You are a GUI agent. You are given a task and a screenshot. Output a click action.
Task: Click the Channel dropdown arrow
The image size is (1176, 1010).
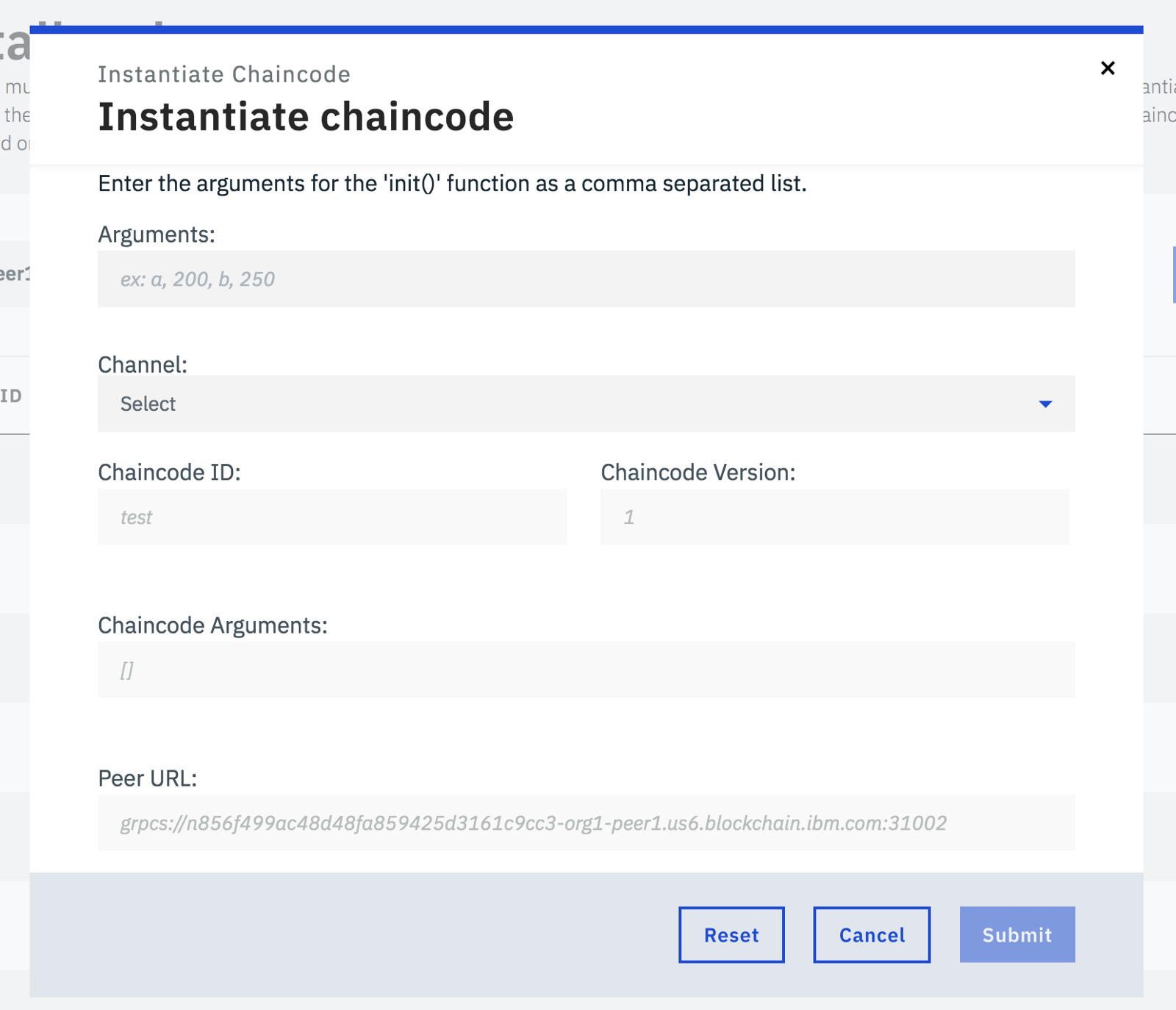(x=1045, y=404)
